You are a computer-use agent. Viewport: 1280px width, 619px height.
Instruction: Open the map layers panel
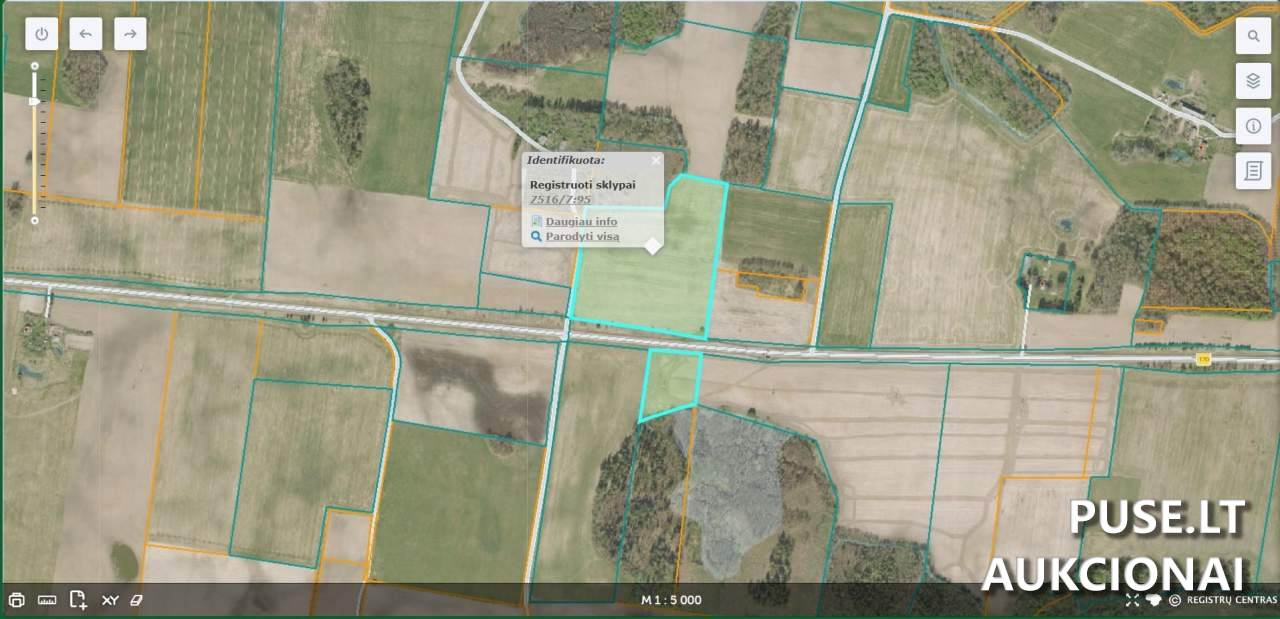point(1253,81)
